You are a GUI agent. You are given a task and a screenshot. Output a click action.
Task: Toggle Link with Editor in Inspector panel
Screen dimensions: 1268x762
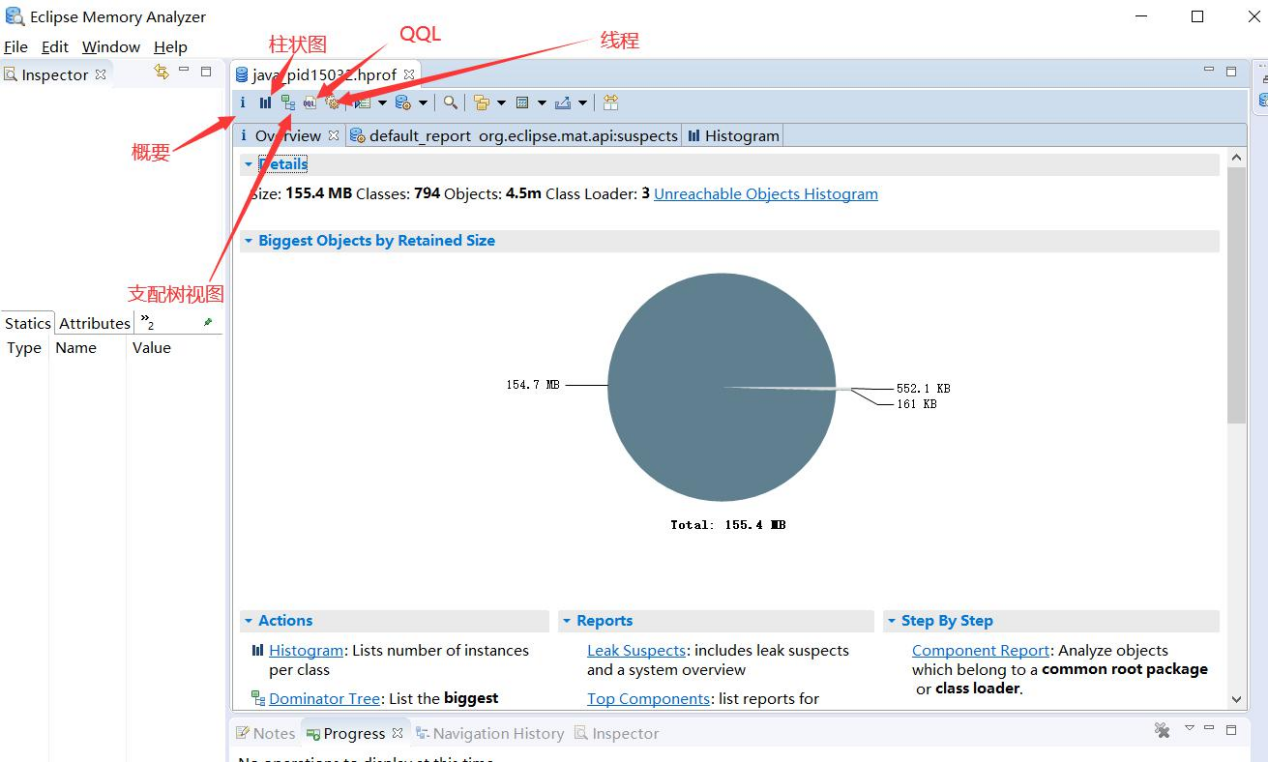click(161, 72)
